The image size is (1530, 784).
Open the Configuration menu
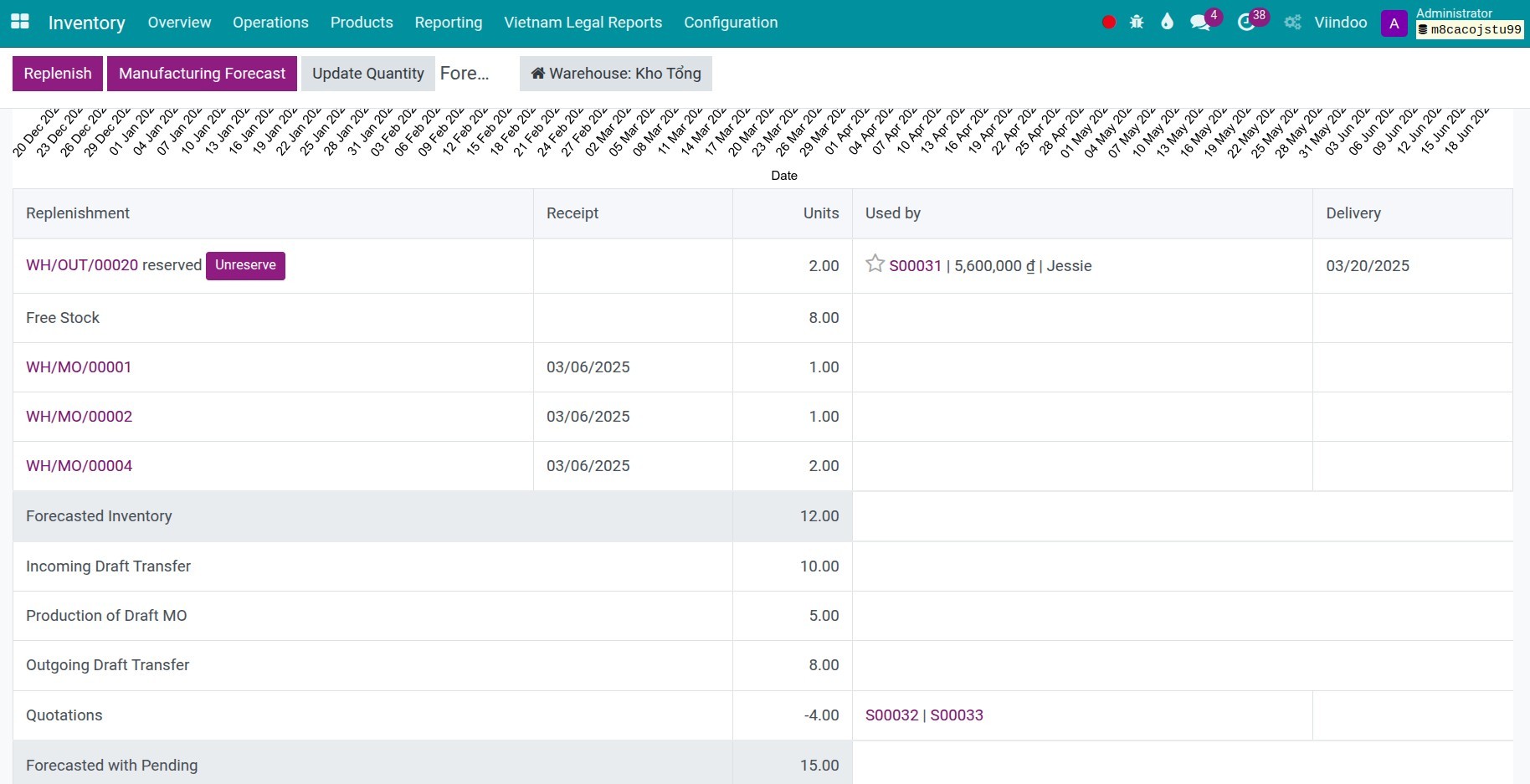click(x=731, y=23)
